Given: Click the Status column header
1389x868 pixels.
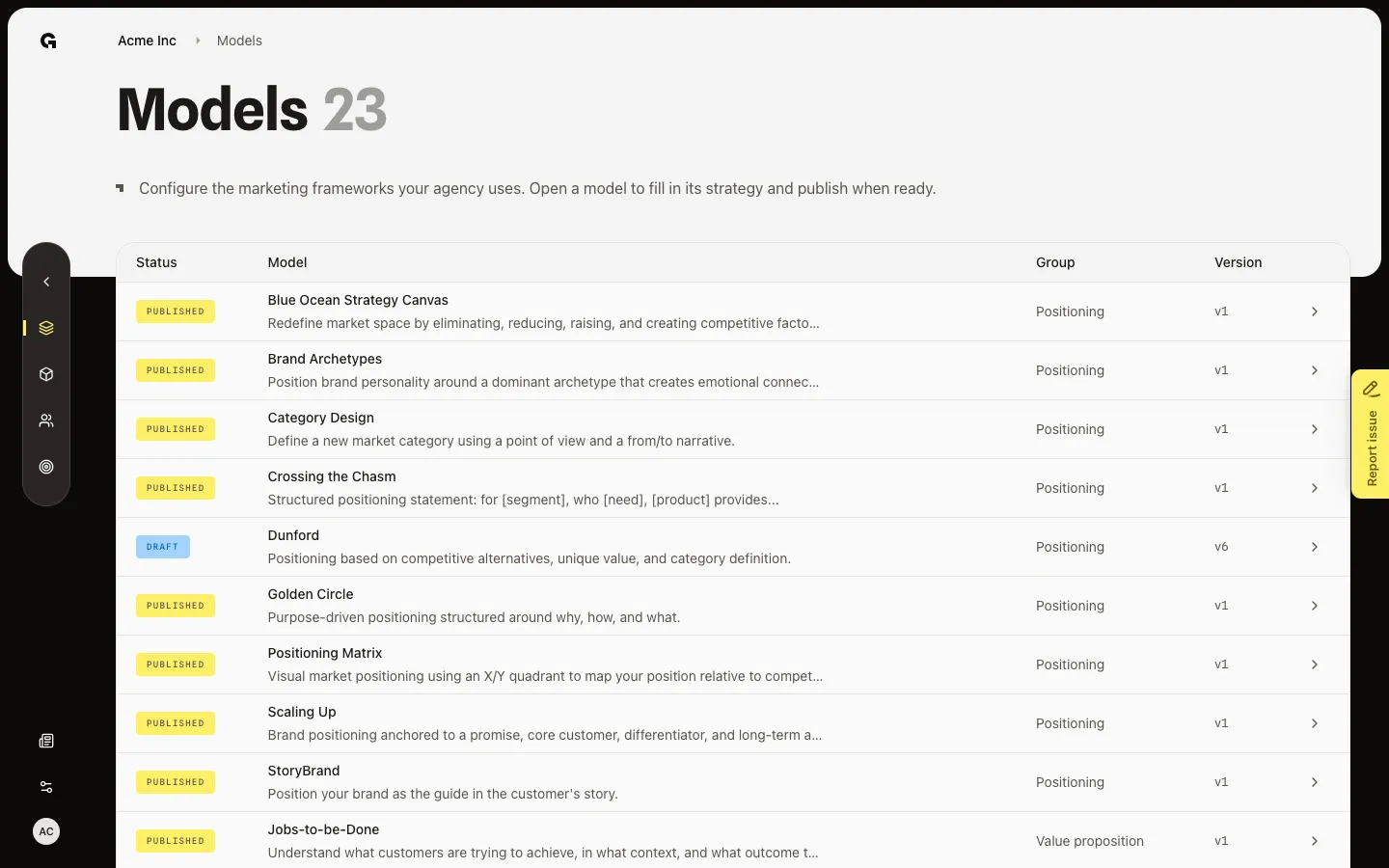Looking at the screenshot, I should 156,262.
